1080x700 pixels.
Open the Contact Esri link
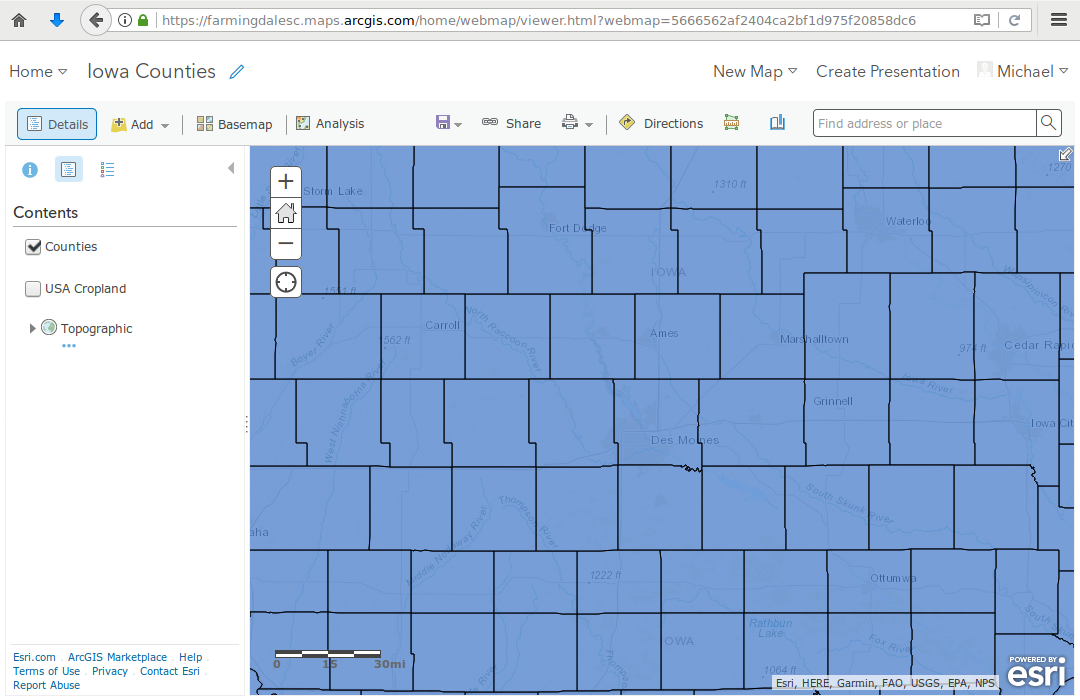169,671
